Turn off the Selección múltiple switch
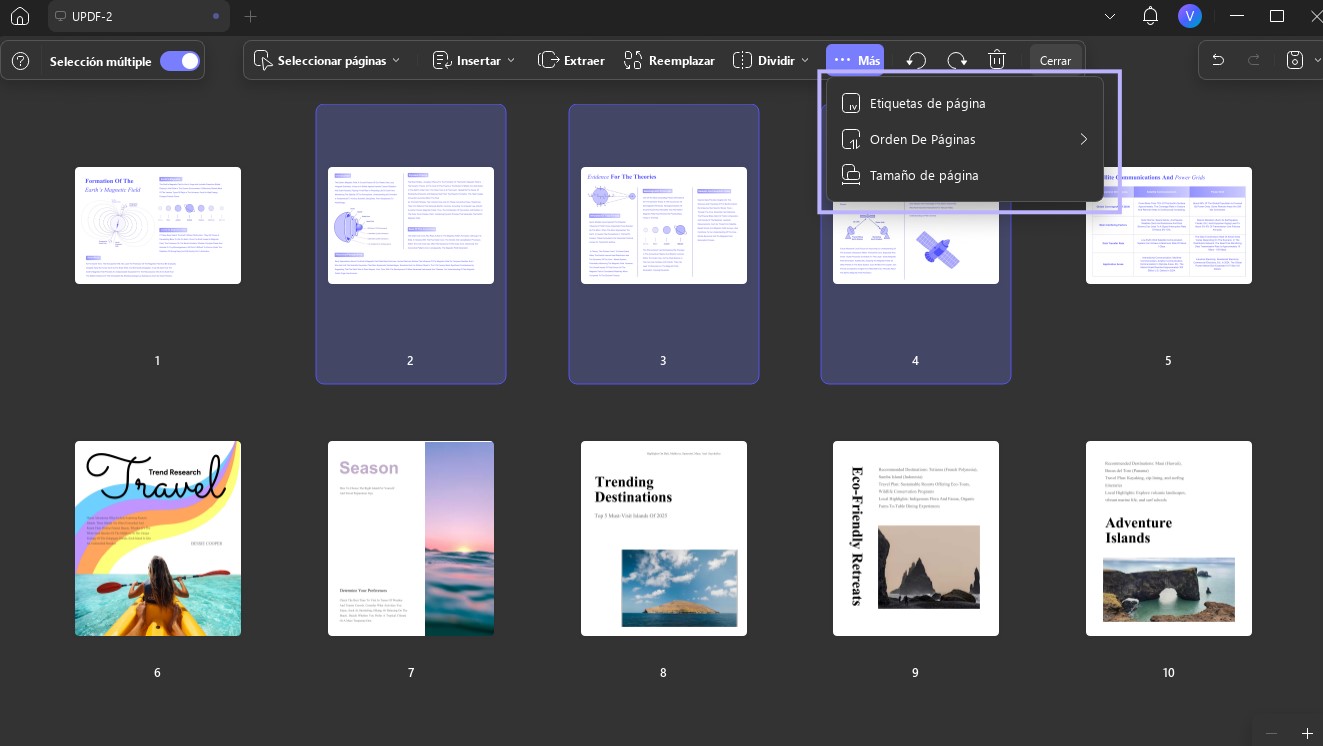 (x=180, y=61)
